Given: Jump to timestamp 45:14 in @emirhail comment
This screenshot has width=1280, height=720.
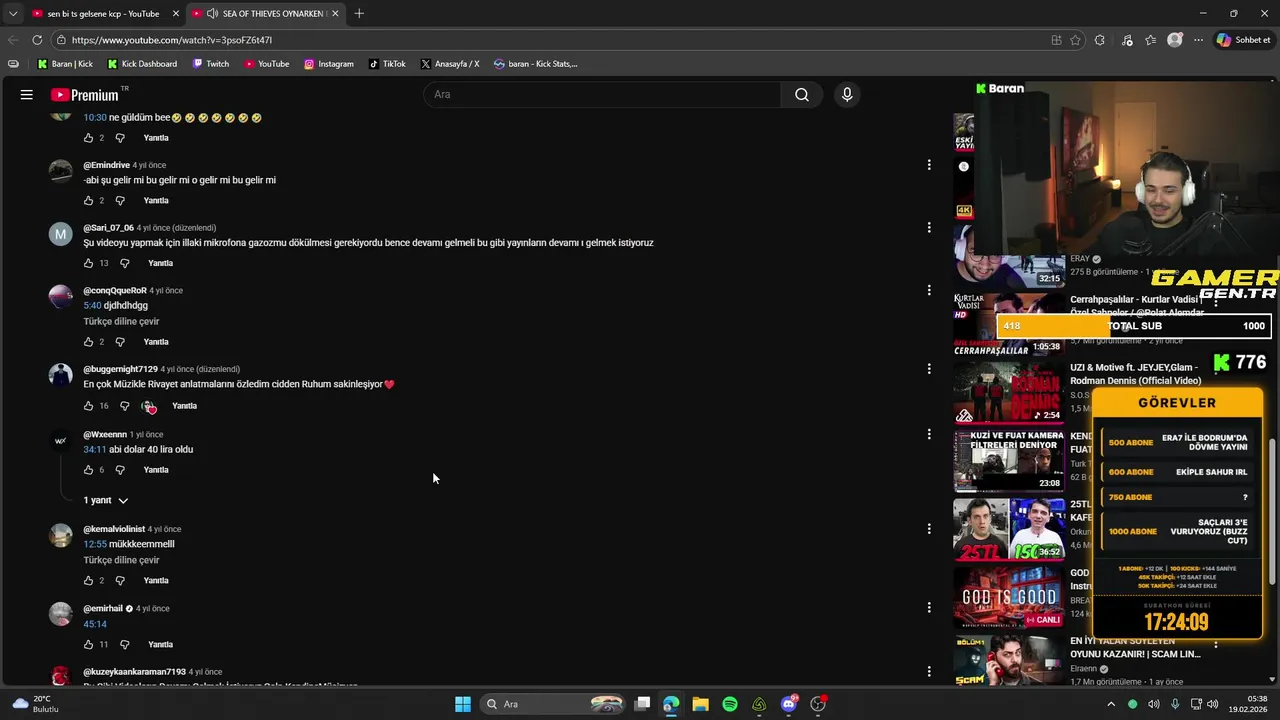Looking at the screenshot, I should pos(95,625).
